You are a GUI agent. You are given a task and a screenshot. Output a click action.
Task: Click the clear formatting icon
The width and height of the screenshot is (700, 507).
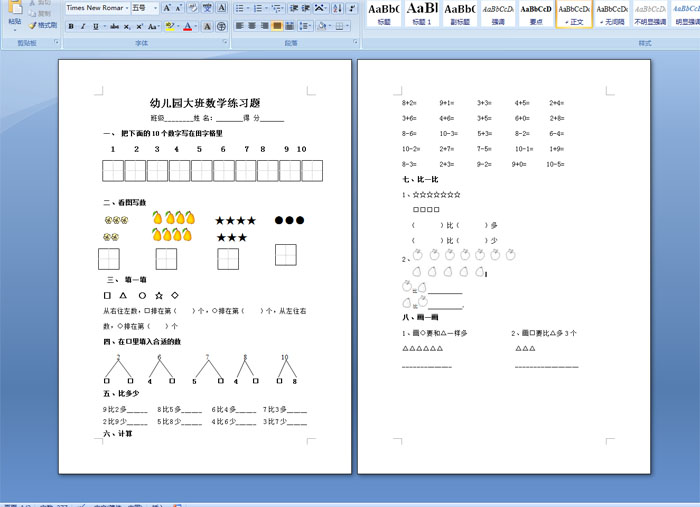click(193, 8)
